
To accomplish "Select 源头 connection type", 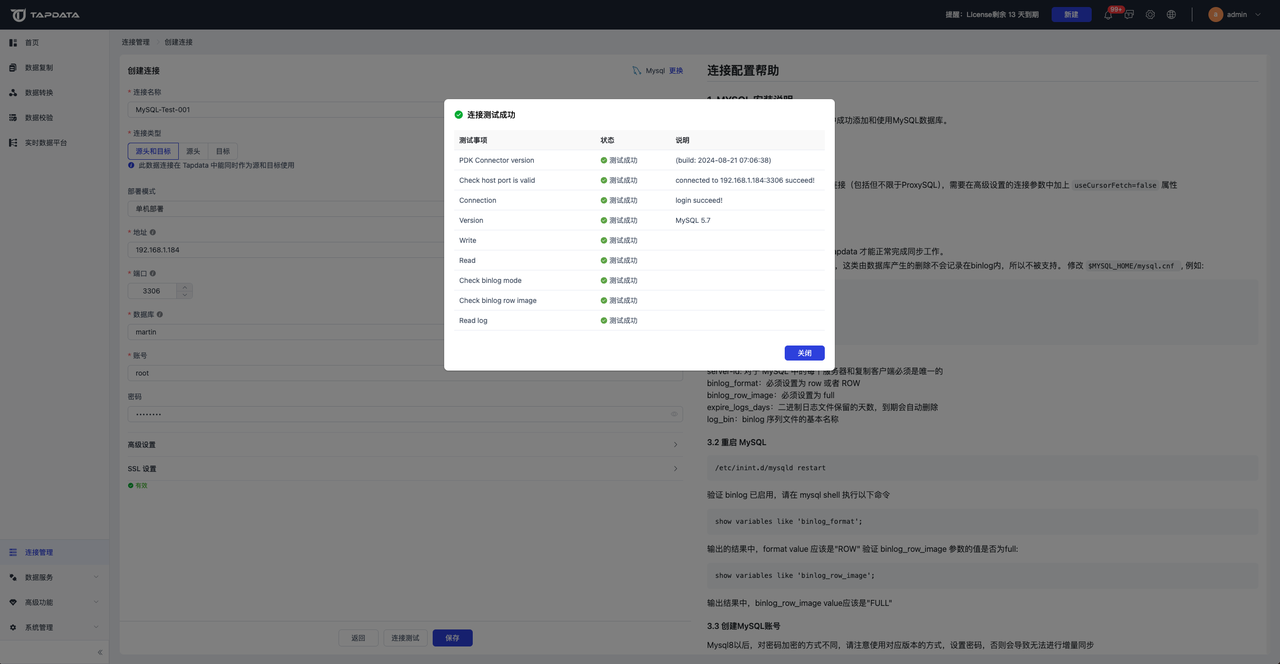I will click(193, 151).
